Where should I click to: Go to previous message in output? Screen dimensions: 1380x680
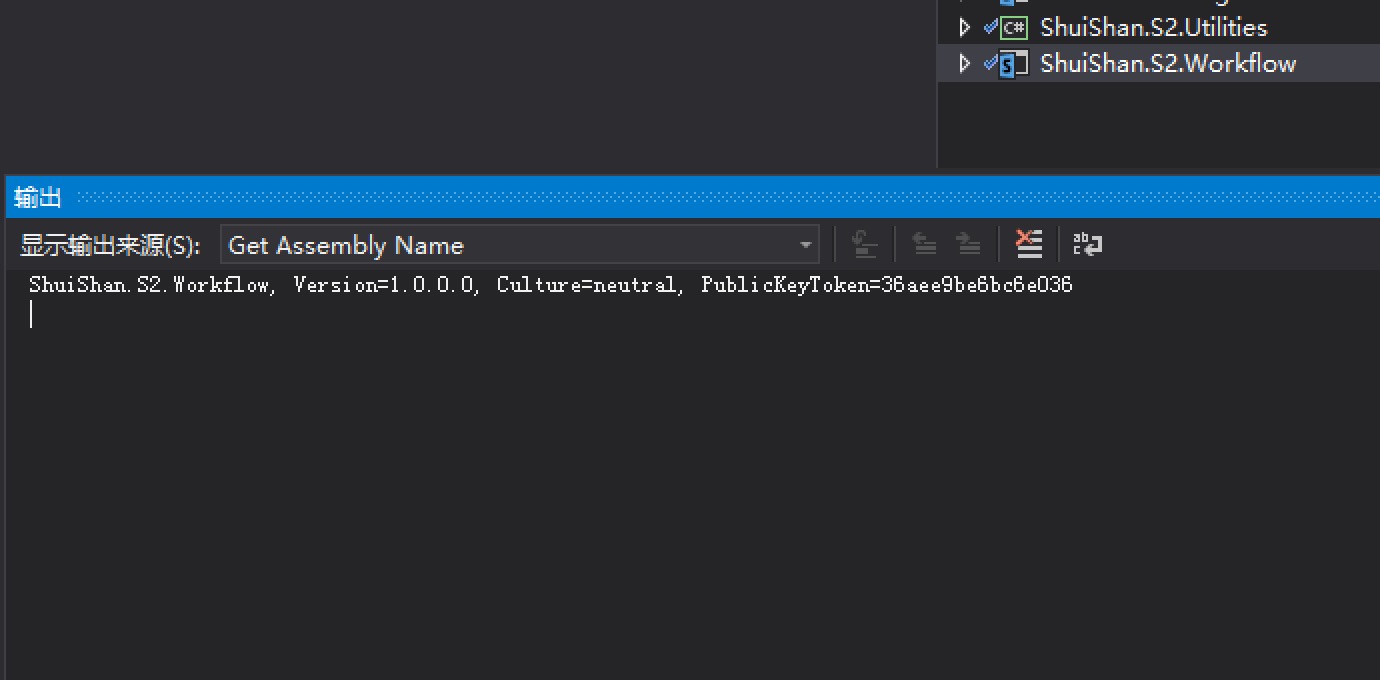pyautogui.click(x=925, y=244)
